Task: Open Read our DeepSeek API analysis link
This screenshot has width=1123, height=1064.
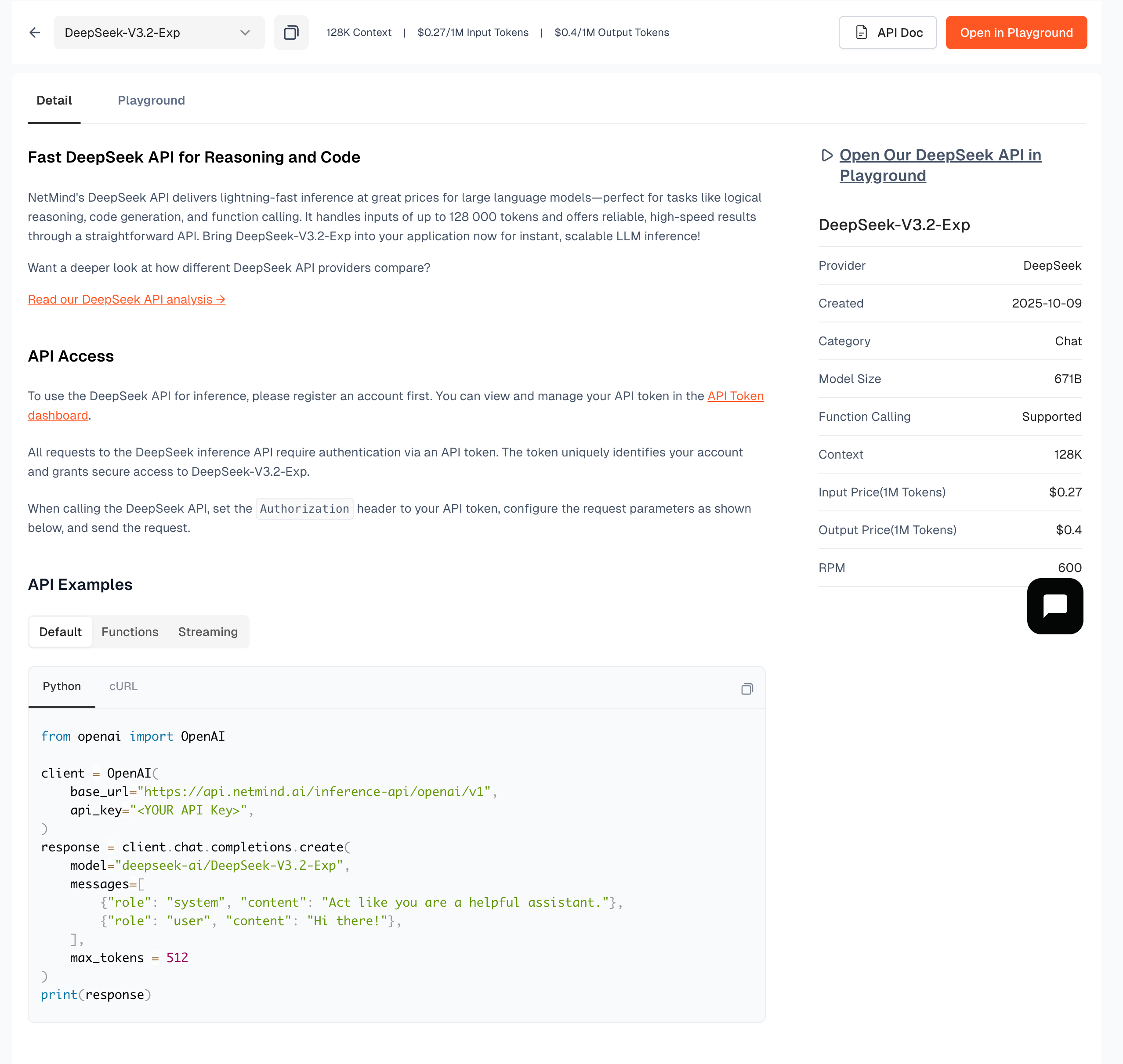Action: pos(126,300)
